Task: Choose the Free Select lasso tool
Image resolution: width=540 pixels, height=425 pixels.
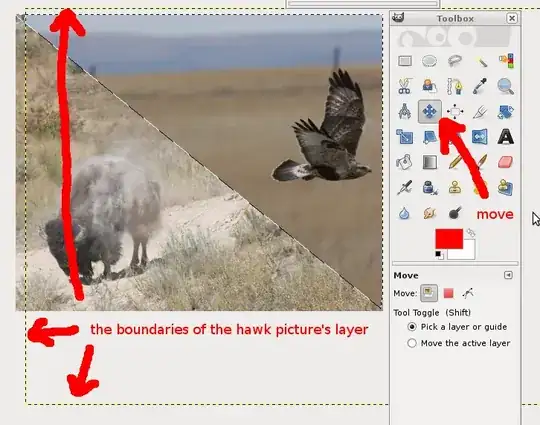Action: pos(455,61)
